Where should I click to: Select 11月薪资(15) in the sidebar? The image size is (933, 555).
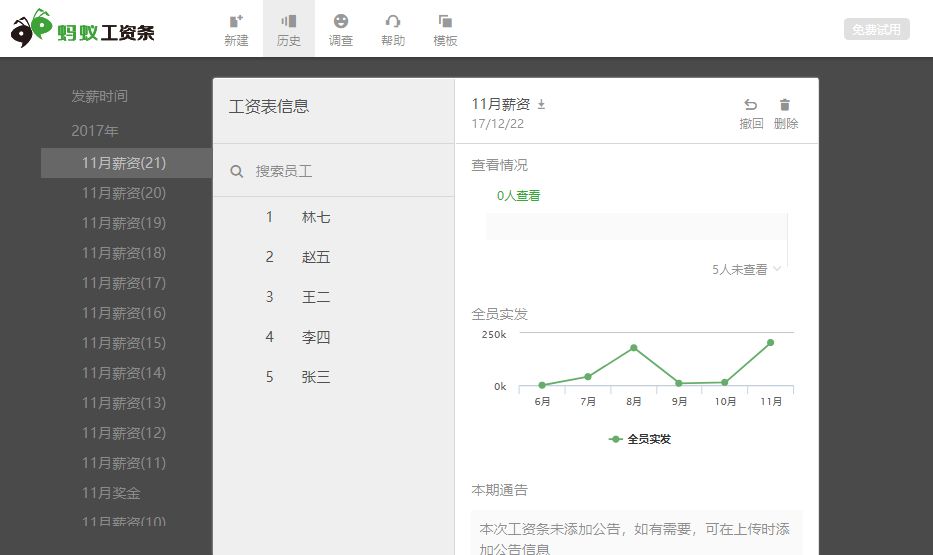click(126, 343)
